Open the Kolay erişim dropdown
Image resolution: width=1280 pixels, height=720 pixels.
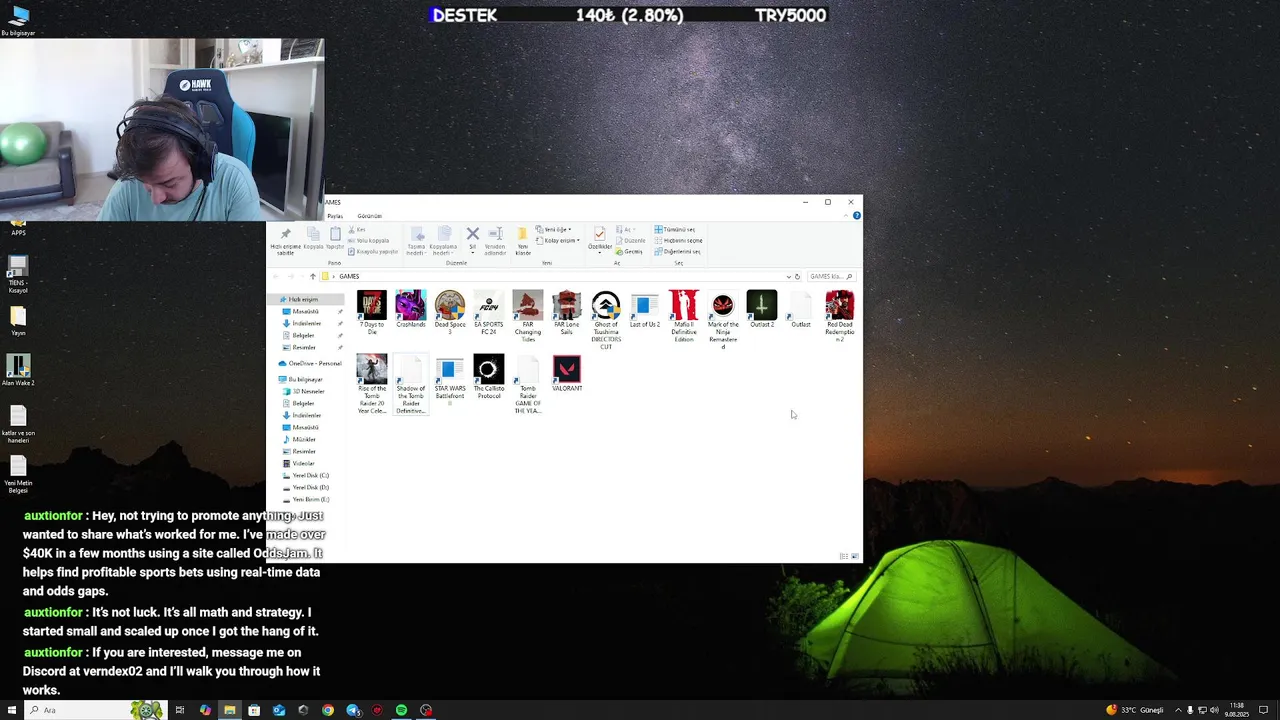[557, 241]
